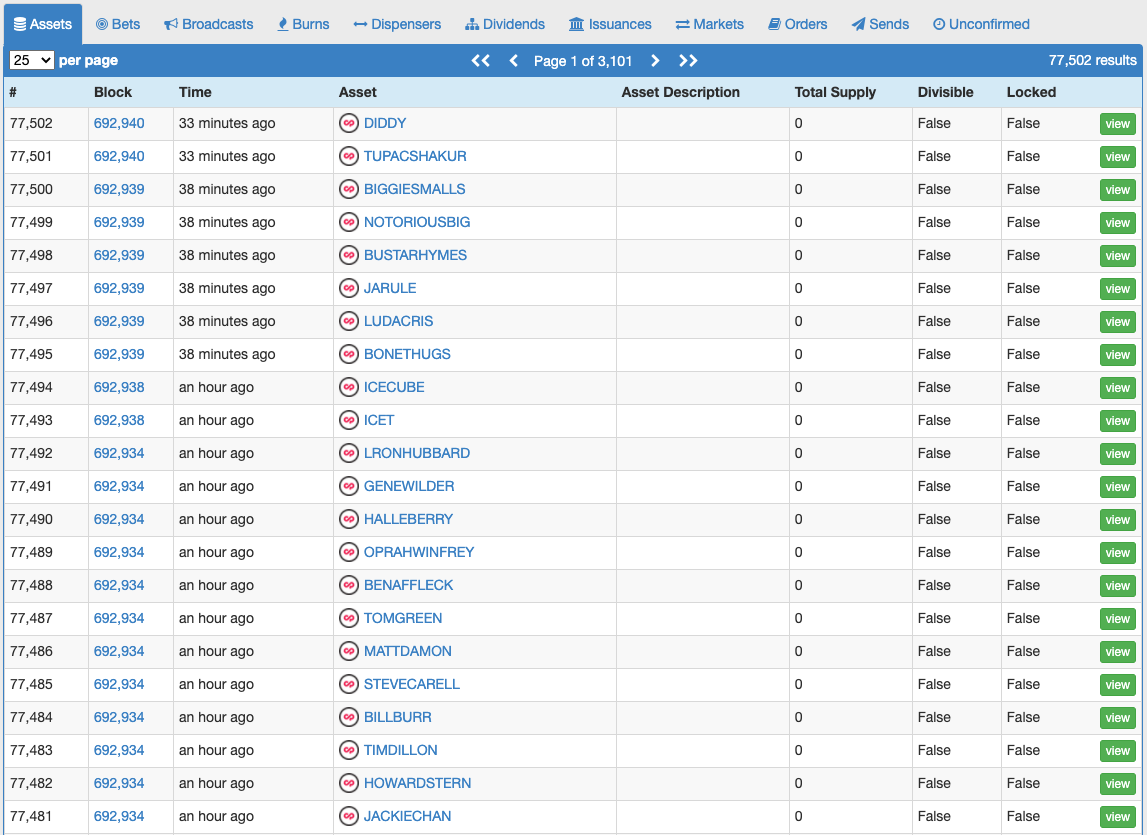
Task: Click '33 minutes ago' in TUPACSHAKUR row
Action: [x=227, y=157]
